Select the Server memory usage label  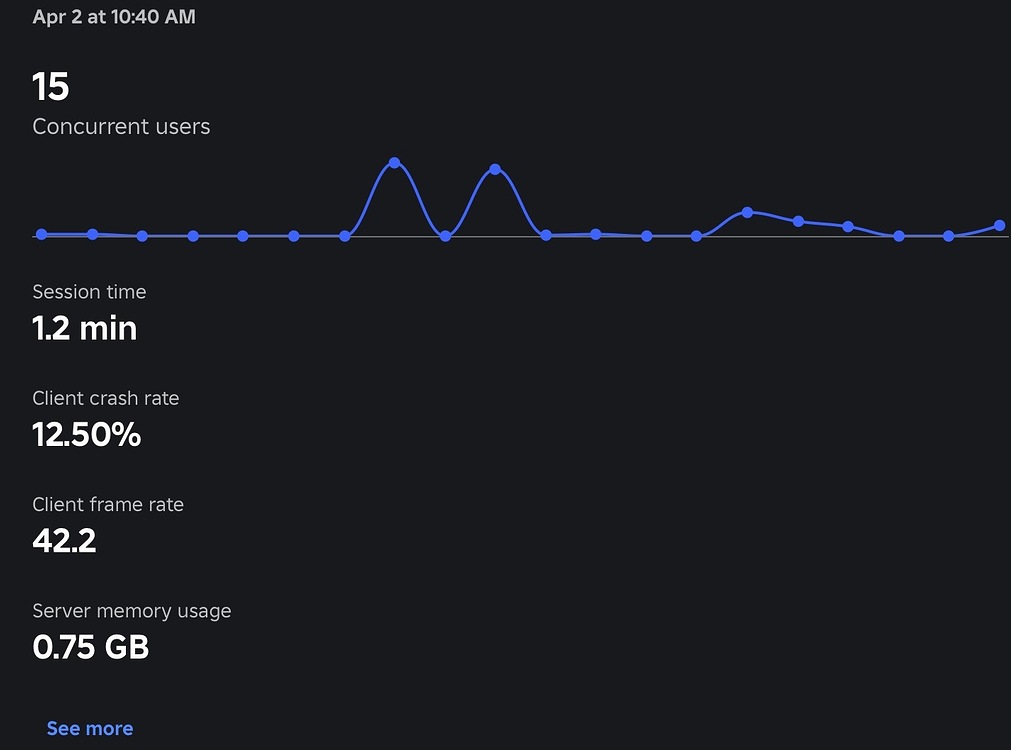pos(131,610)
